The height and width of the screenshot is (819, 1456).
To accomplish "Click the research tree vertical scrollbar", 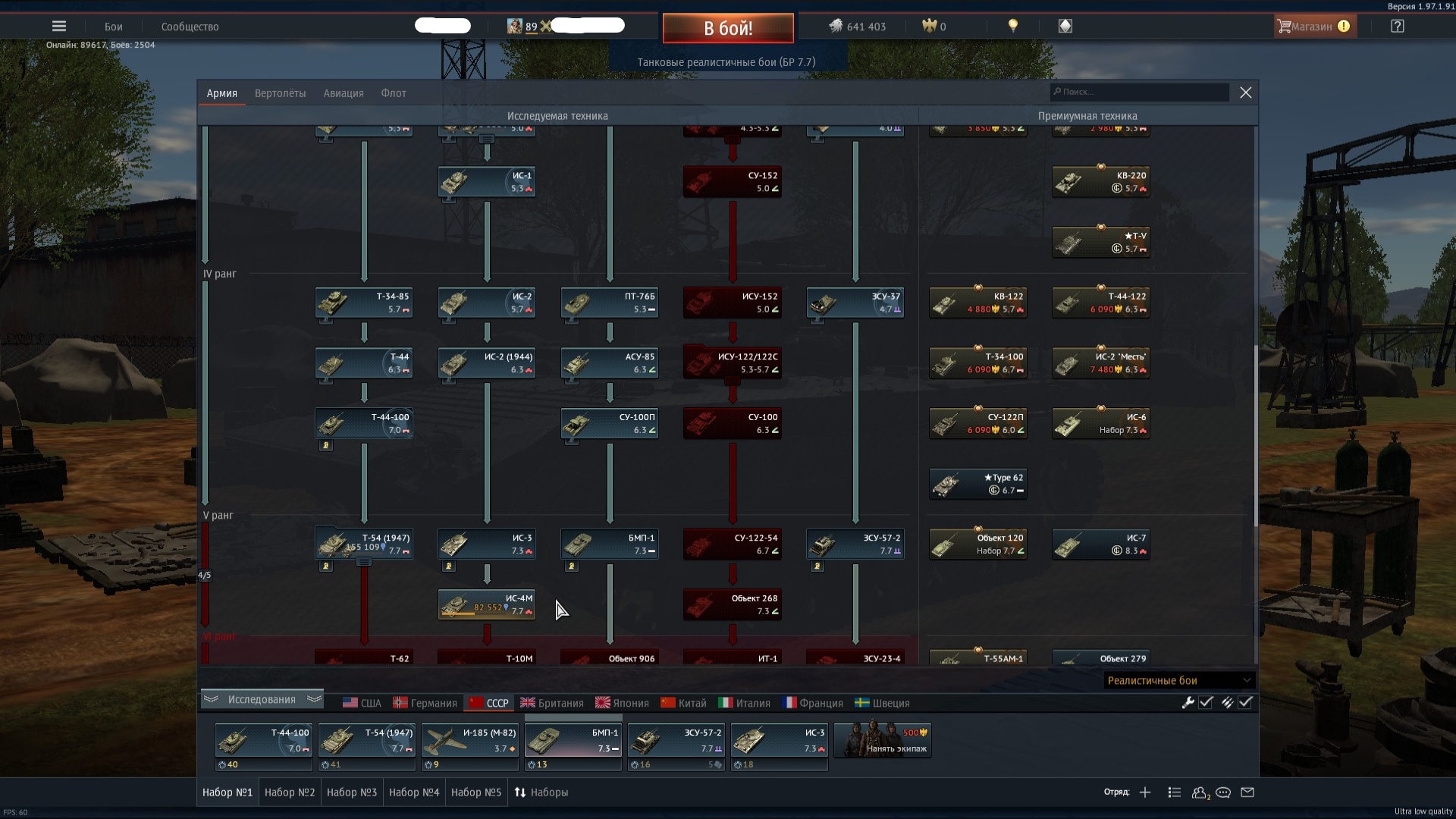I will [1255, 436].
